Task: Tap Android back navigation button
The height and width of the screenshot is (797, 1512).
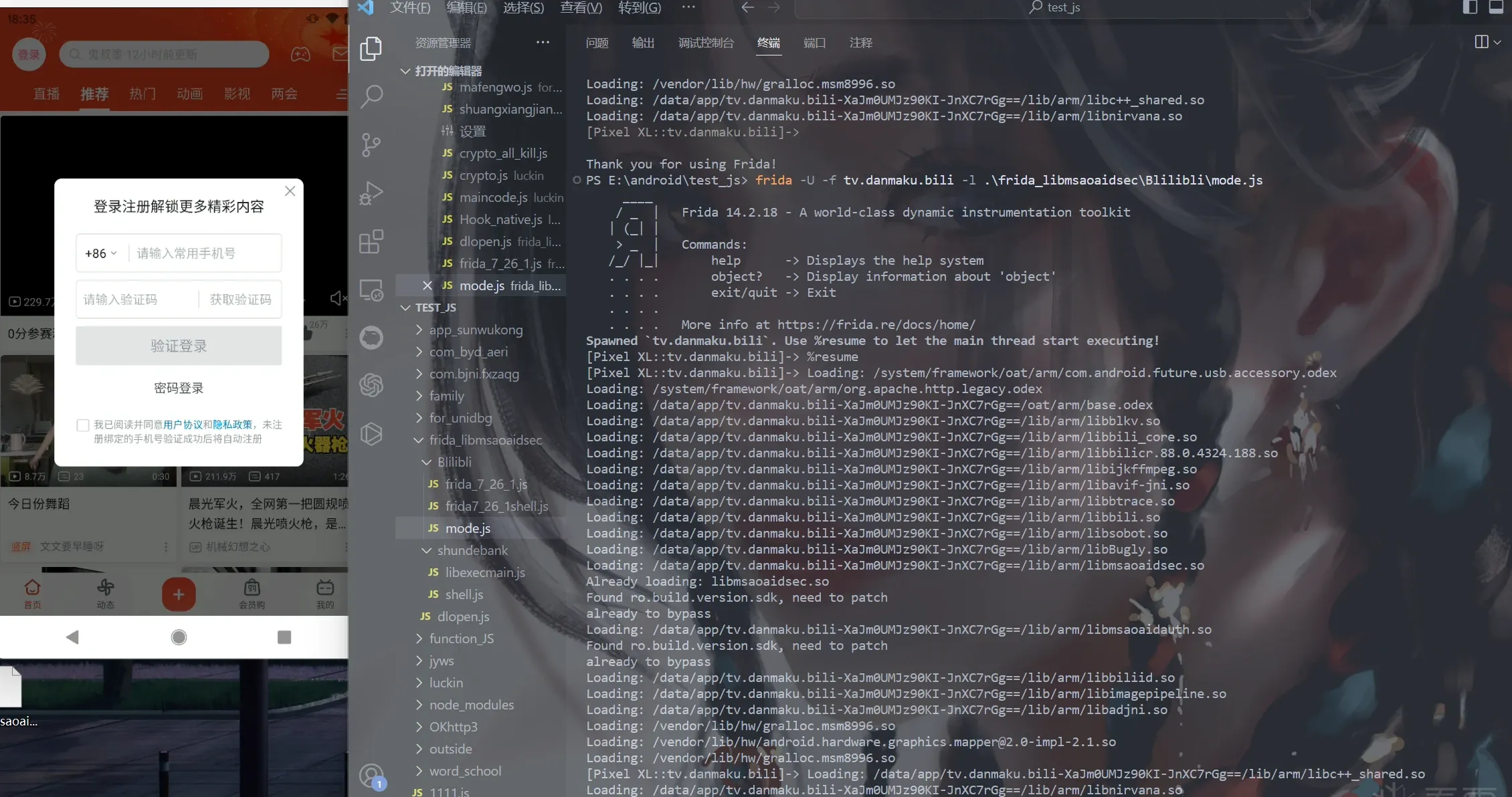Action: point(73,637)
